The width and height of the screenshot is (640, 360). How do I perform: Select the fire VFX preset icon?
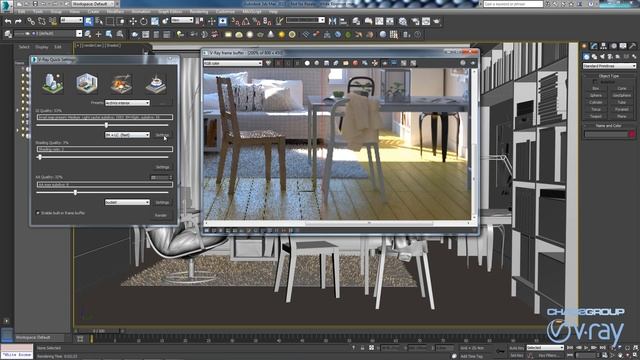121,83
